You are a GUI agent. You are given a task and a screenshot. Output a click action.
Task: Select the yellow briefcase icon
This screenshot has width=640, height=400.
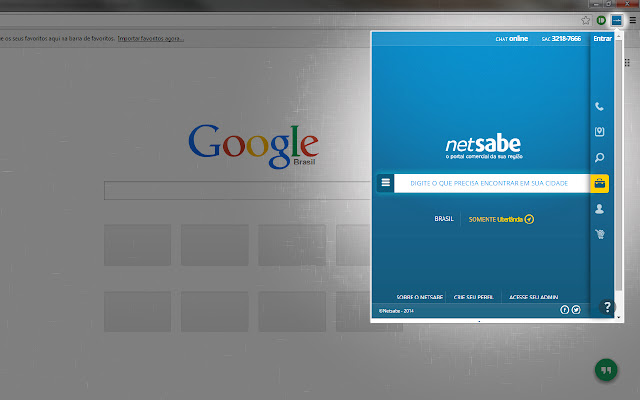coord(600,184)
